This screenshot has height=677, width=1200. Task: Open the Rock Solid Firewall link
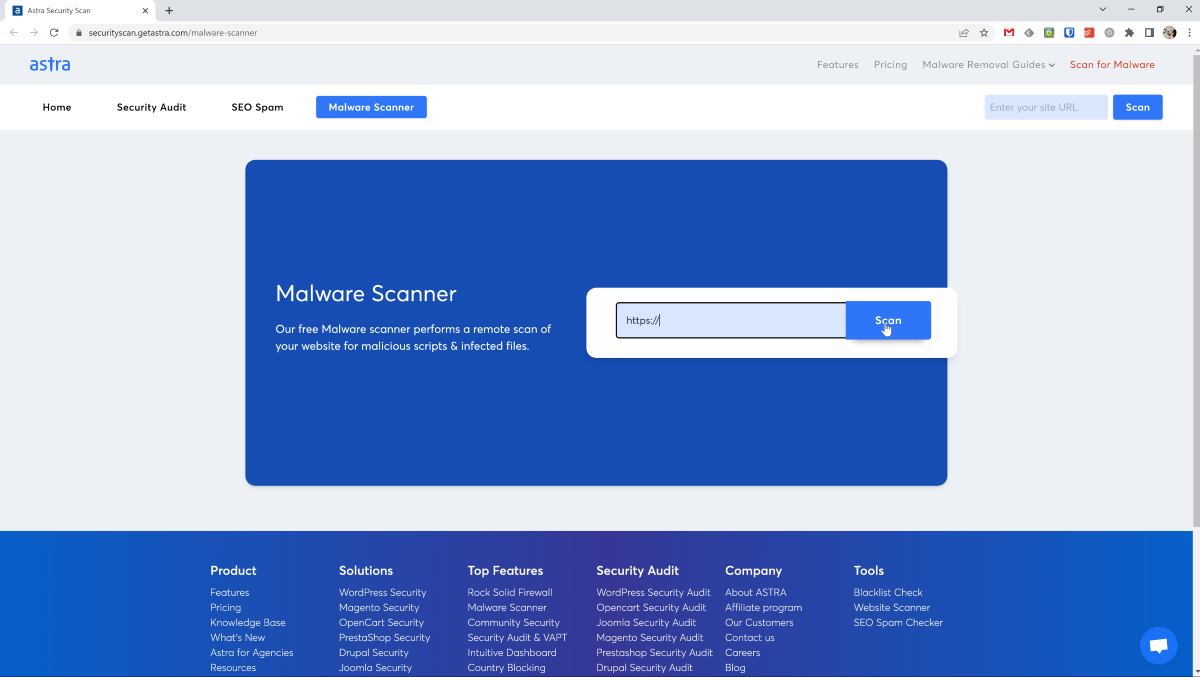tap(510, 593)
